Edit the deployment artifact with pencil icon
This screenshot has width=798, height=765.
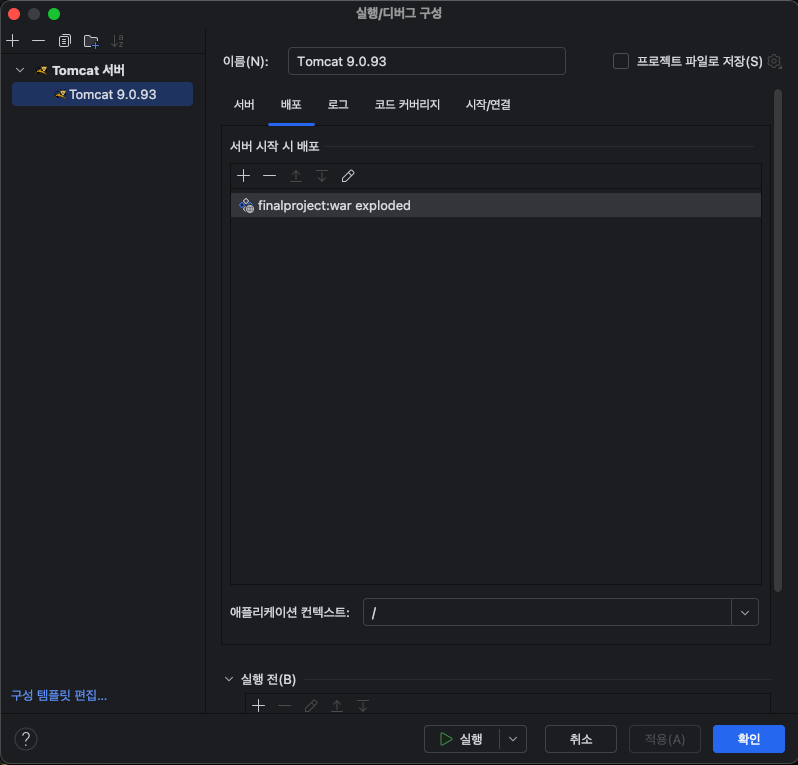point(348,176)
